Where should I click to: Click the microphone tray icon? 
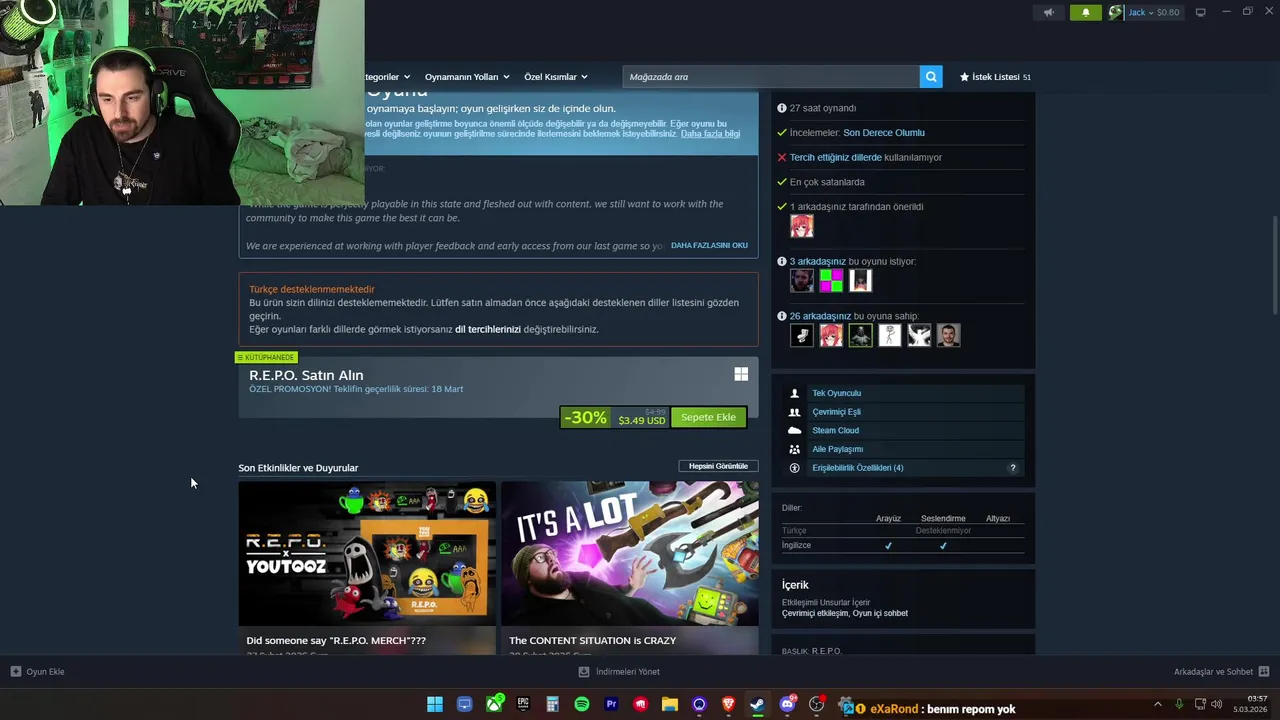[1179, 704]
